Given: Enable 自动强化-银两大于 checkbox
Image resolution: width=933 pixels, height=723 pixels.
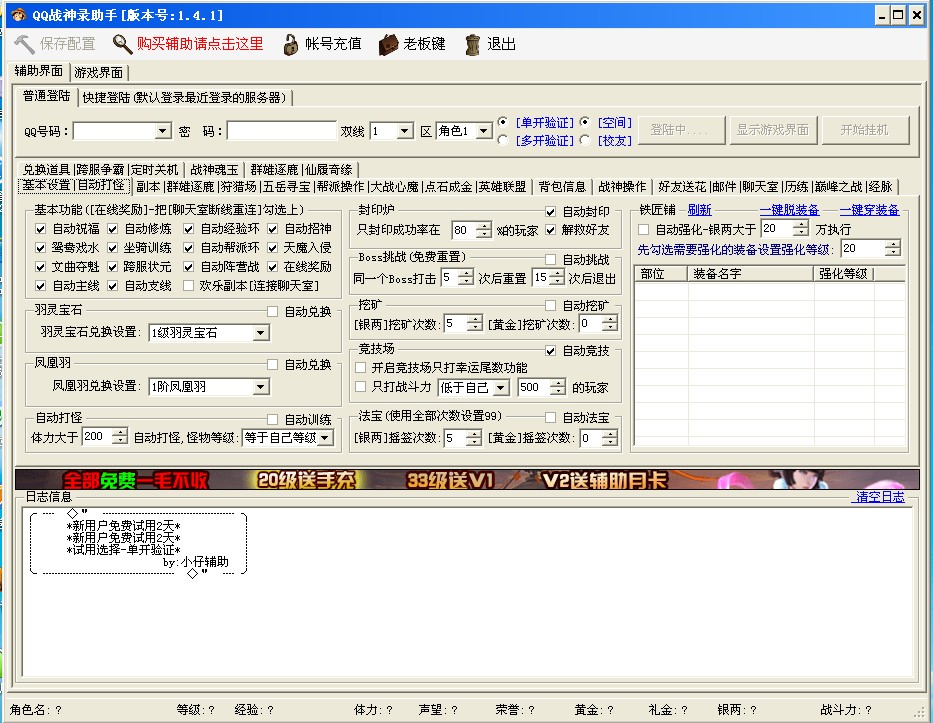Looking at the screenshot, I should (643, 230).
